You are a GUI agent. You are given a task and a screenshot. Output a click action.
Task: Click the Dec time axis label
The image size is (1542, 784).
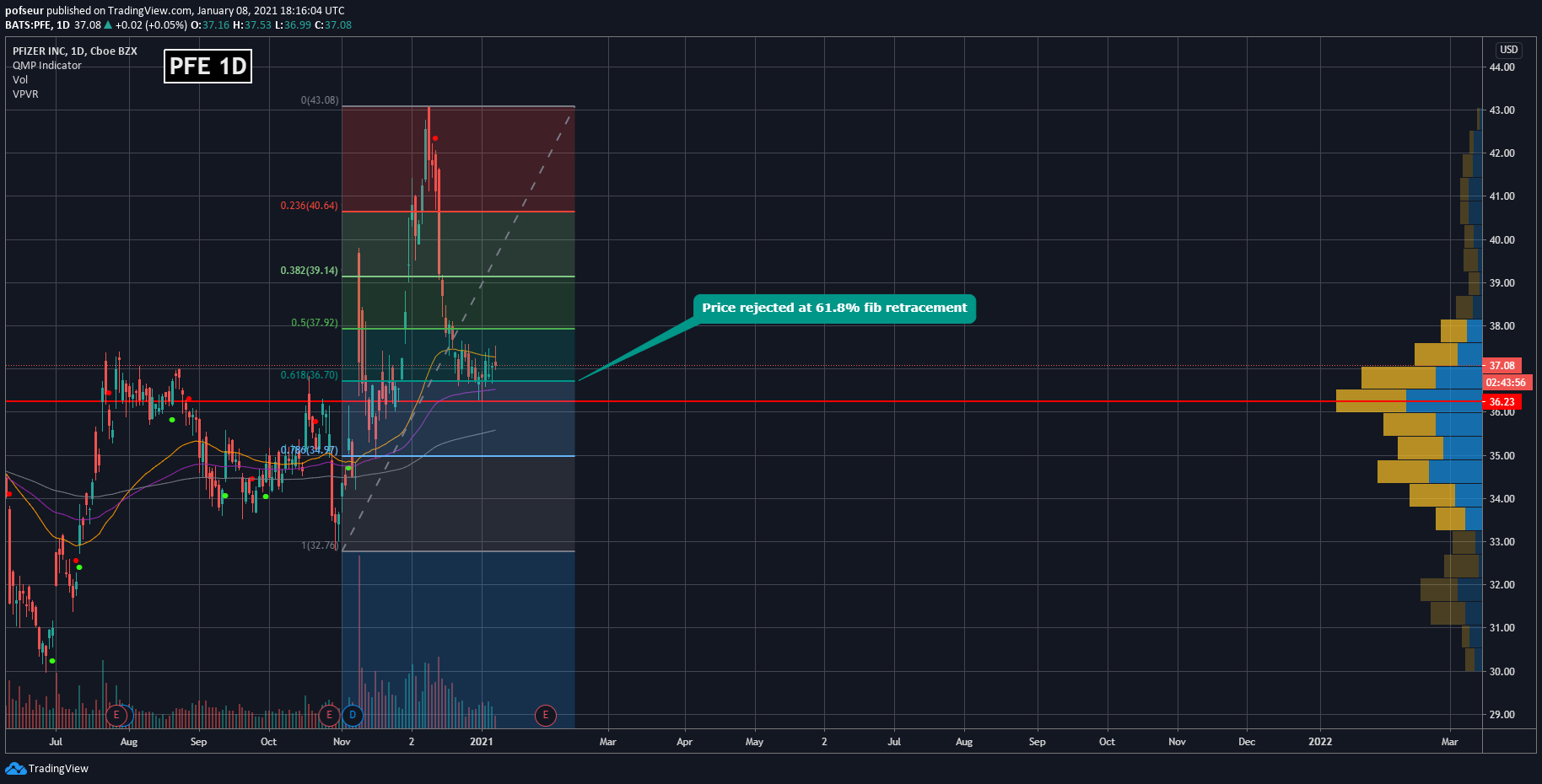click(1247, 742)
